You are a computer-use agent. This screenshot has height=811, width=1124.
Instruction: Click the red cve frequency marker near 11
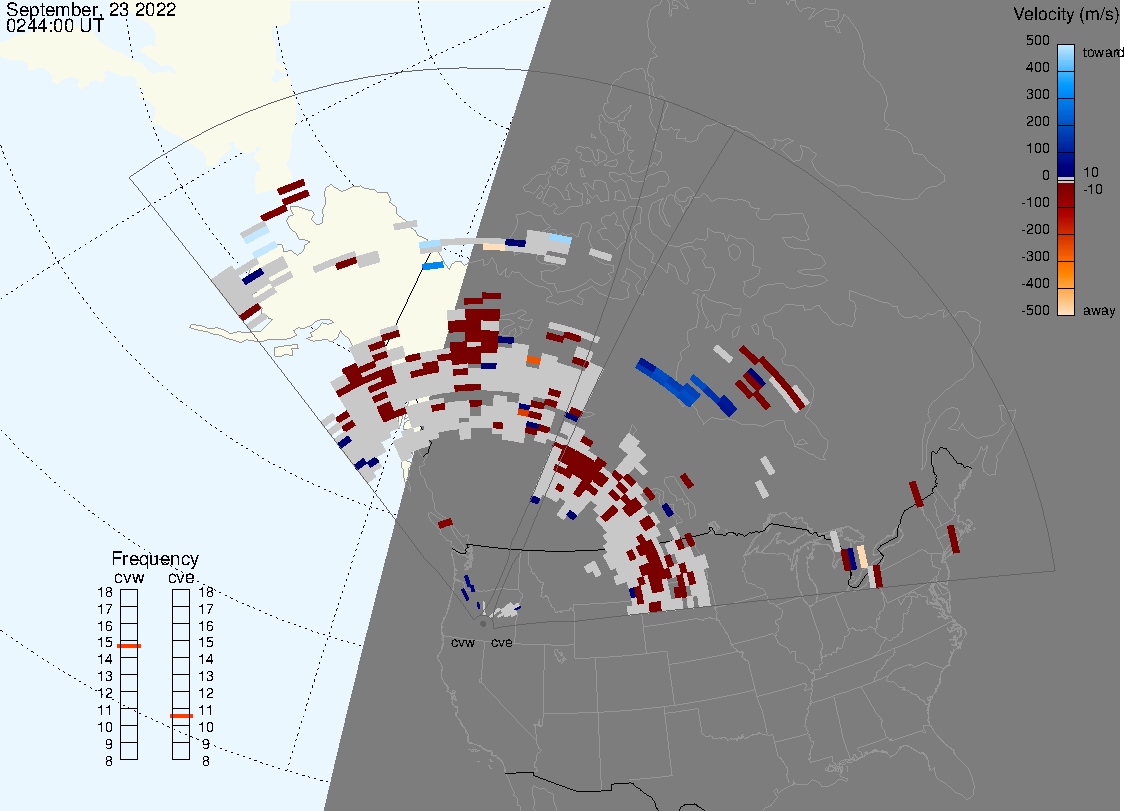(181, 716)
